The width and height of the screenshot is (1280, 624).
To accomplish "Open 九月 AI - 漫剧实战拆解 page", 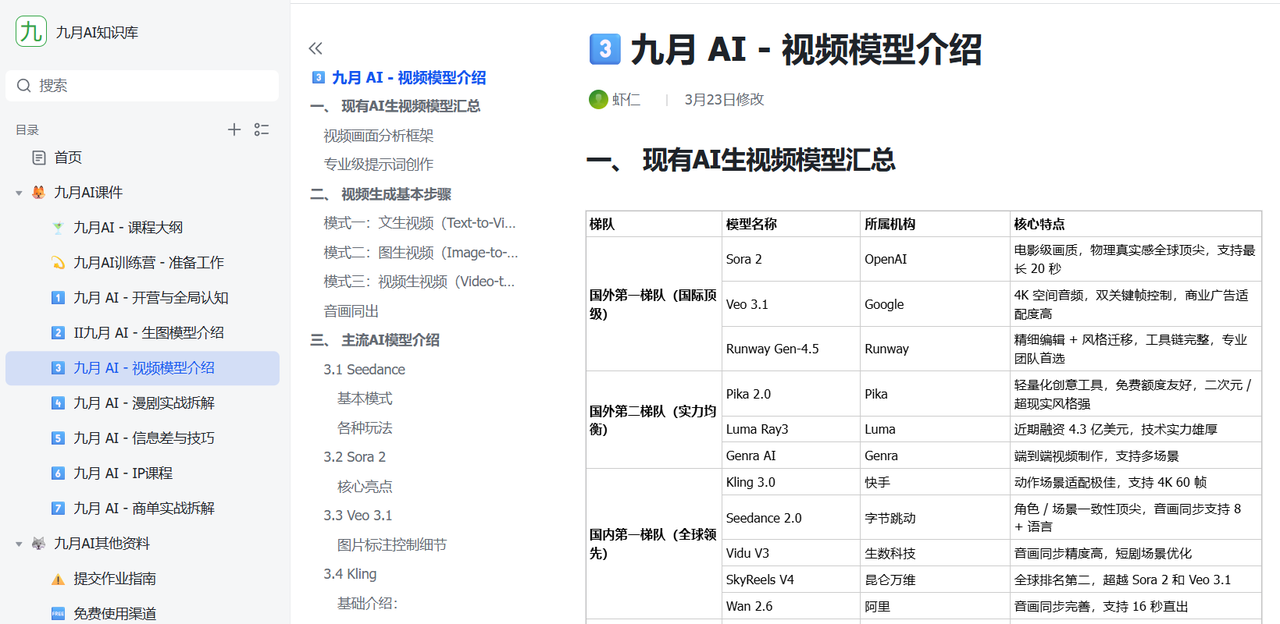I will (142, 403).
